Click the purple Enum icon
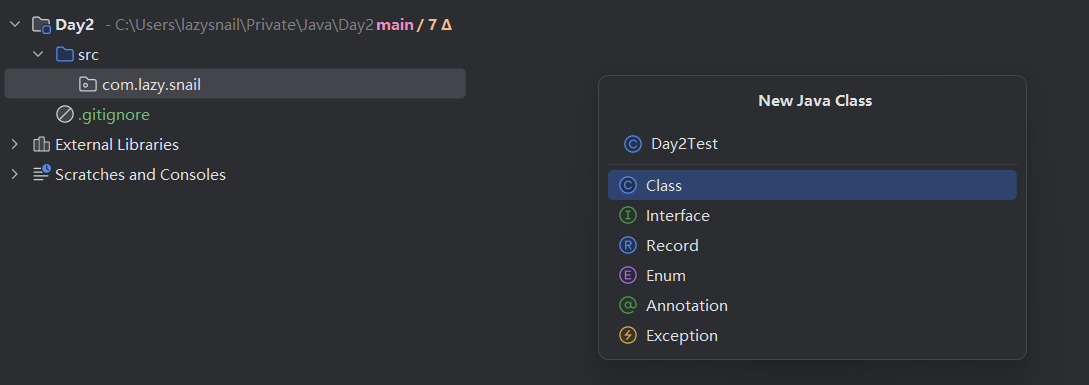This screenshot has height=385, width=1089. tap(628, 275)
